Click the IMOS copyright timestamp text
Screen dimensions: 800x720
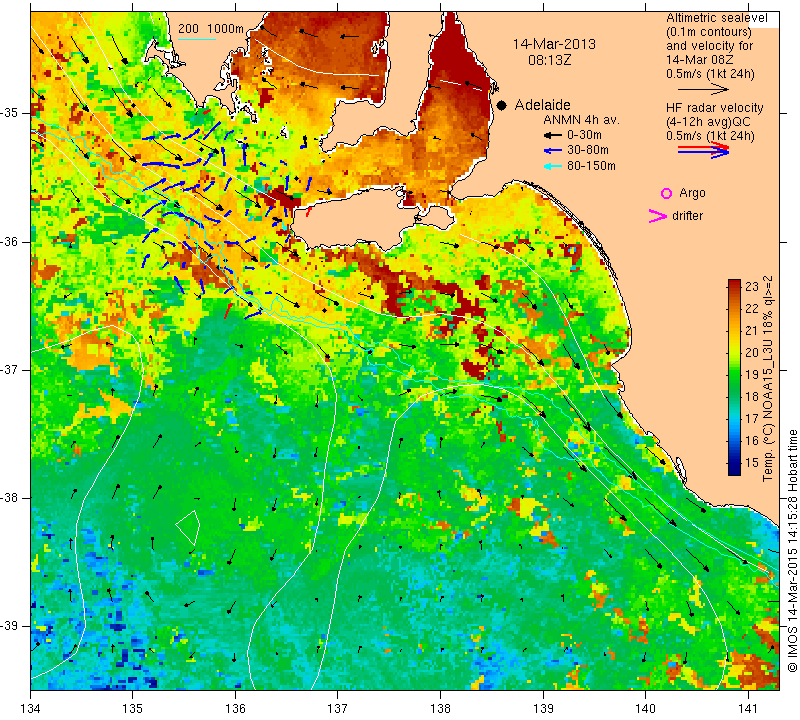tap(792, 550)
